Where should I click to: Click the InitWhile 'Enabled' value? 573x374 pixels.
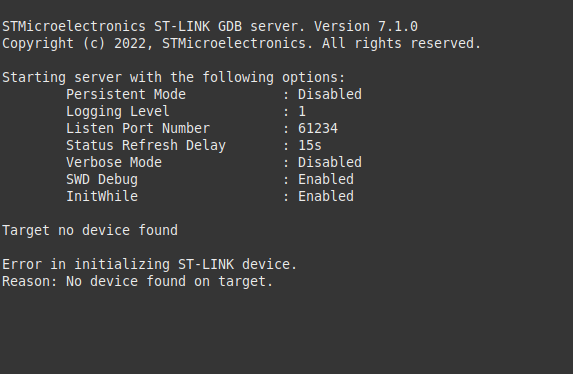click(x=326, y=196)
